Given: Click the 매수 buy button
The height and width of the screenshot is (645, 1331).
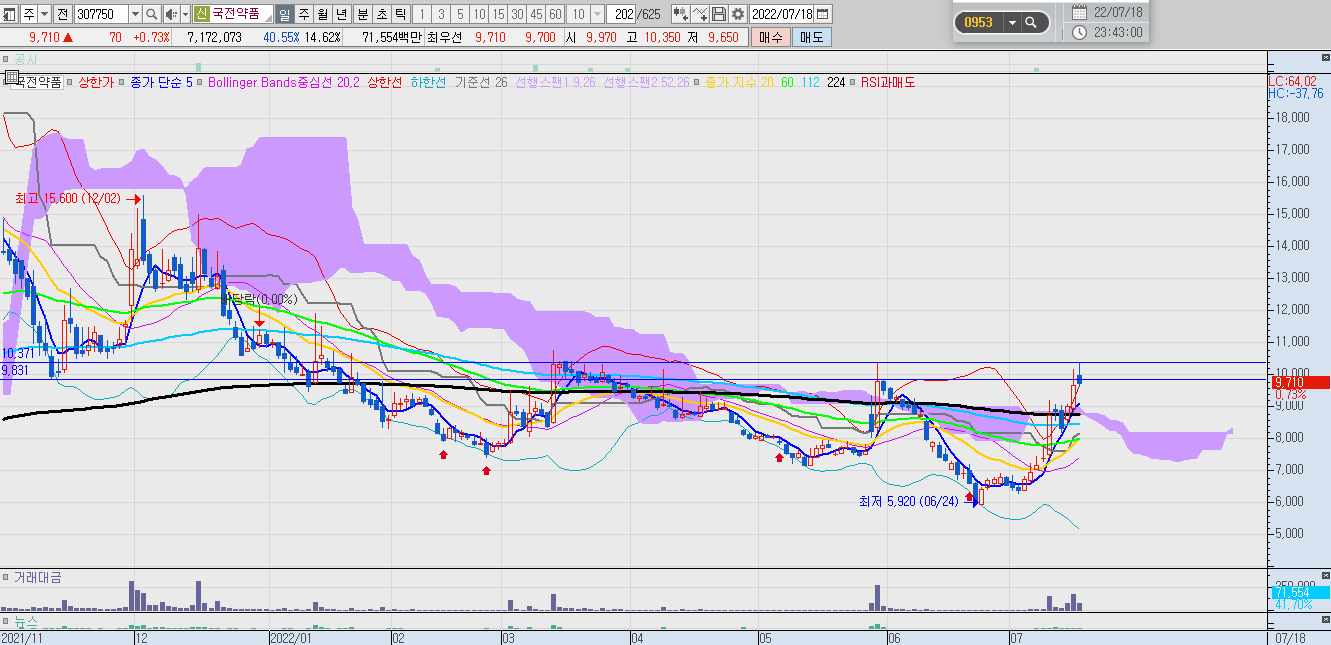Looking at the screenshot, I should point(771,37).
